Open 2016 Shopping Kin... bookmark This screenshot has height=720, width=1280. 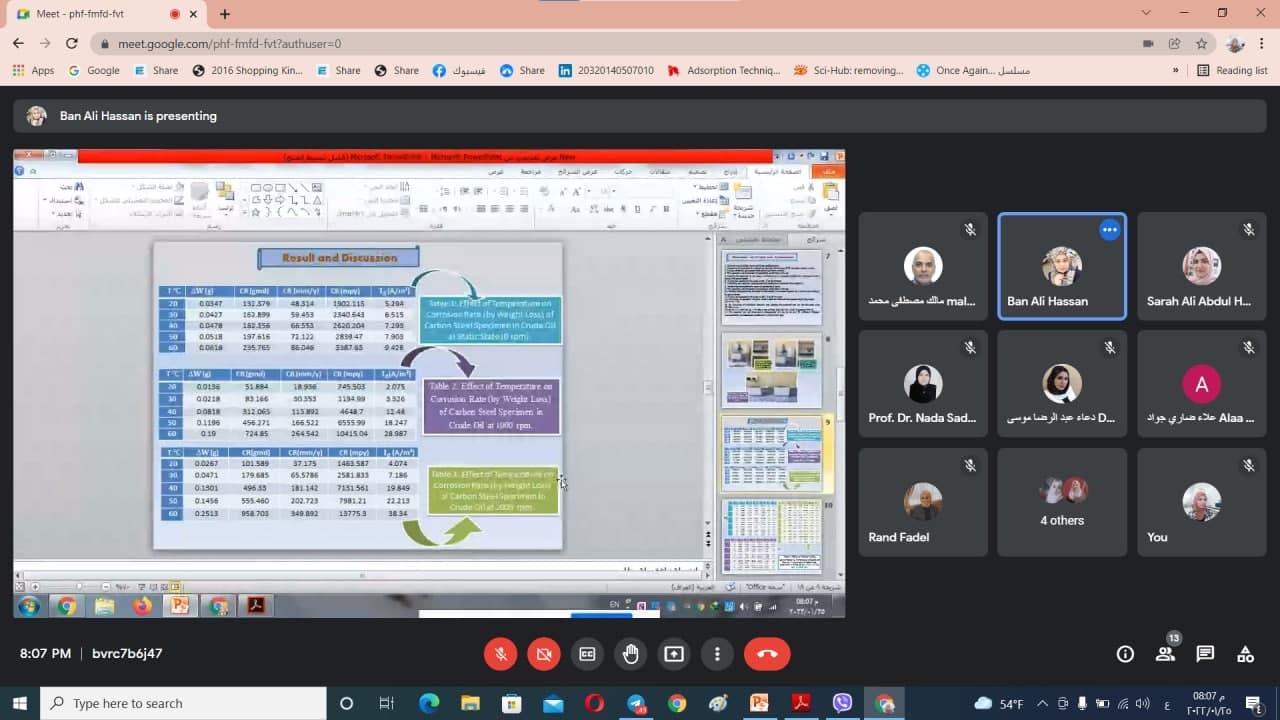(247, 70)
